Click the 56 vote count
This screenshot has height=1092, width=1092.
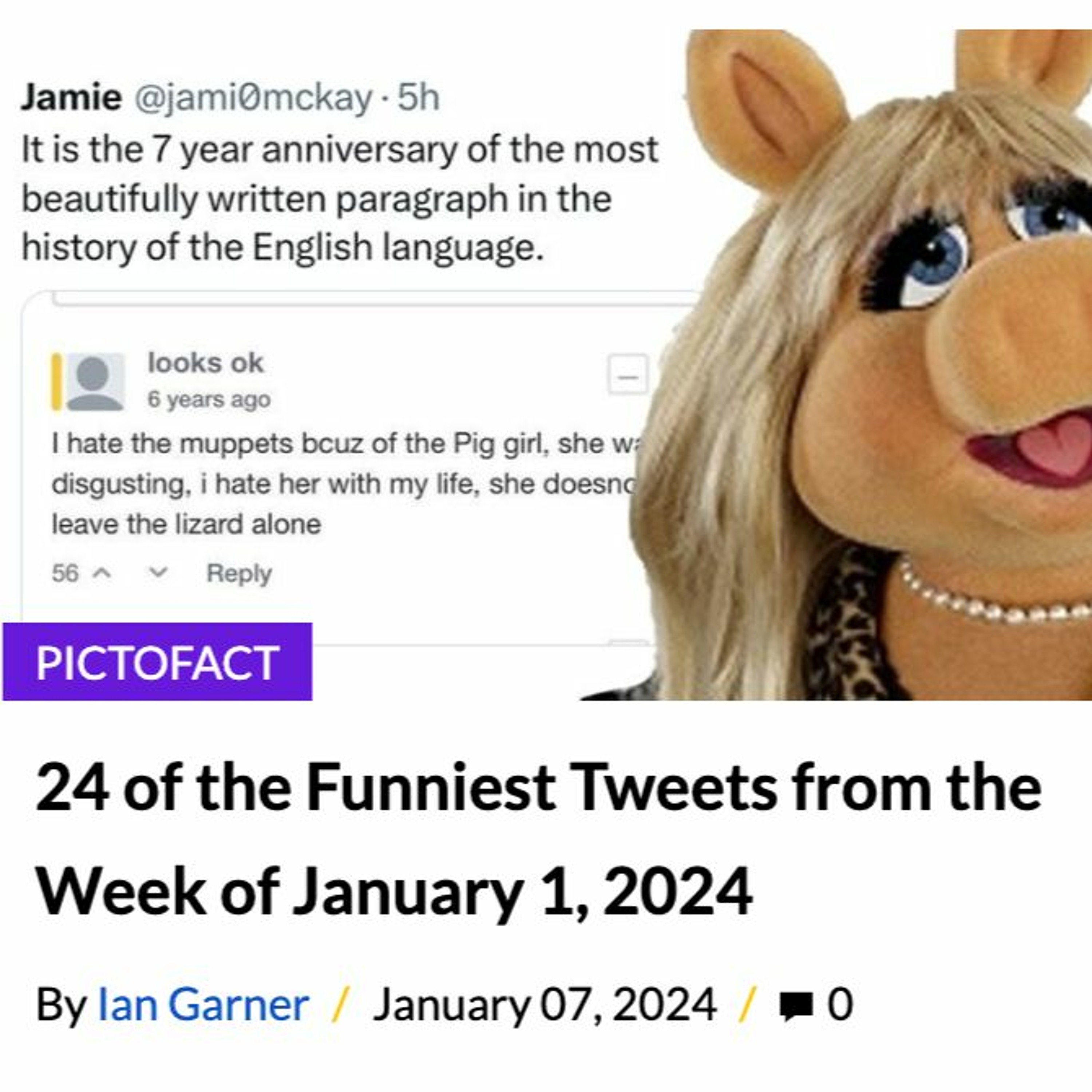tap(65, 573)
